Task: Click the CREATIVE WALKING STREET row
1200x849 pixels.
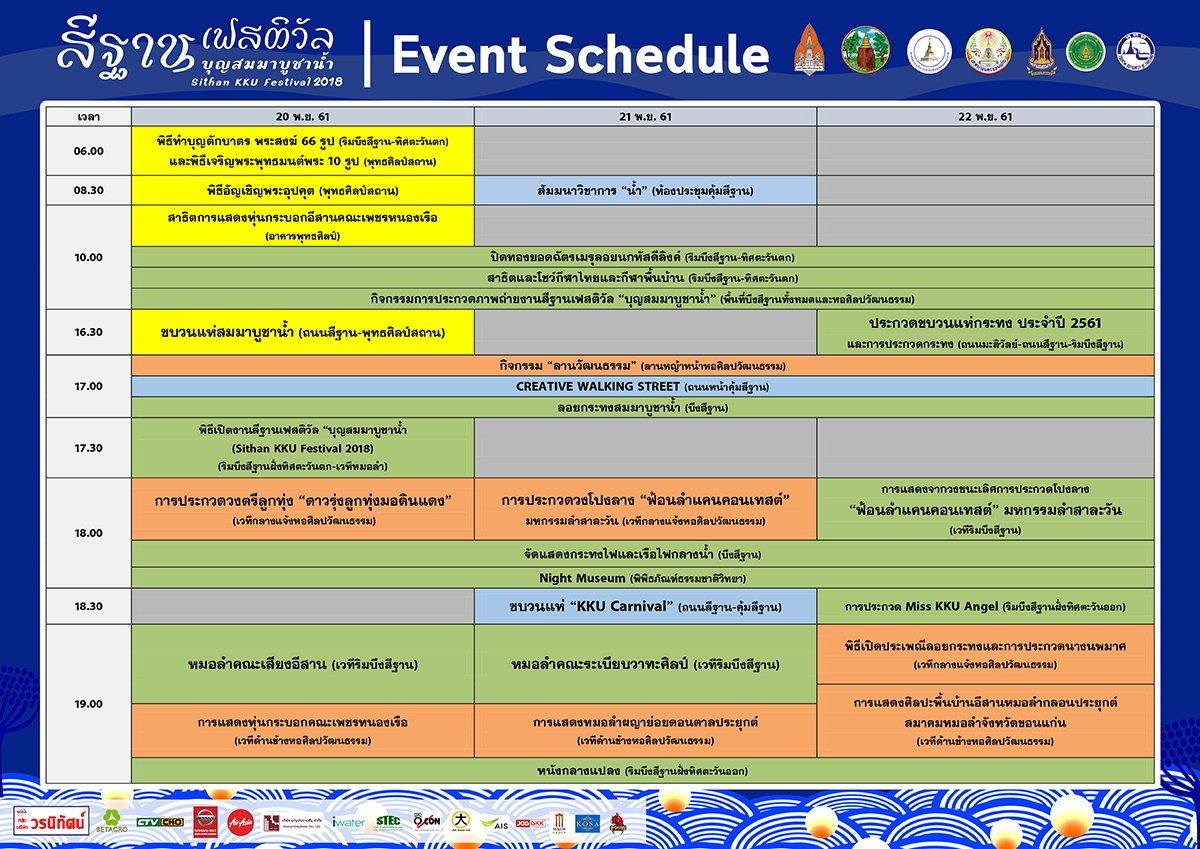Action: tap(642, 386)
